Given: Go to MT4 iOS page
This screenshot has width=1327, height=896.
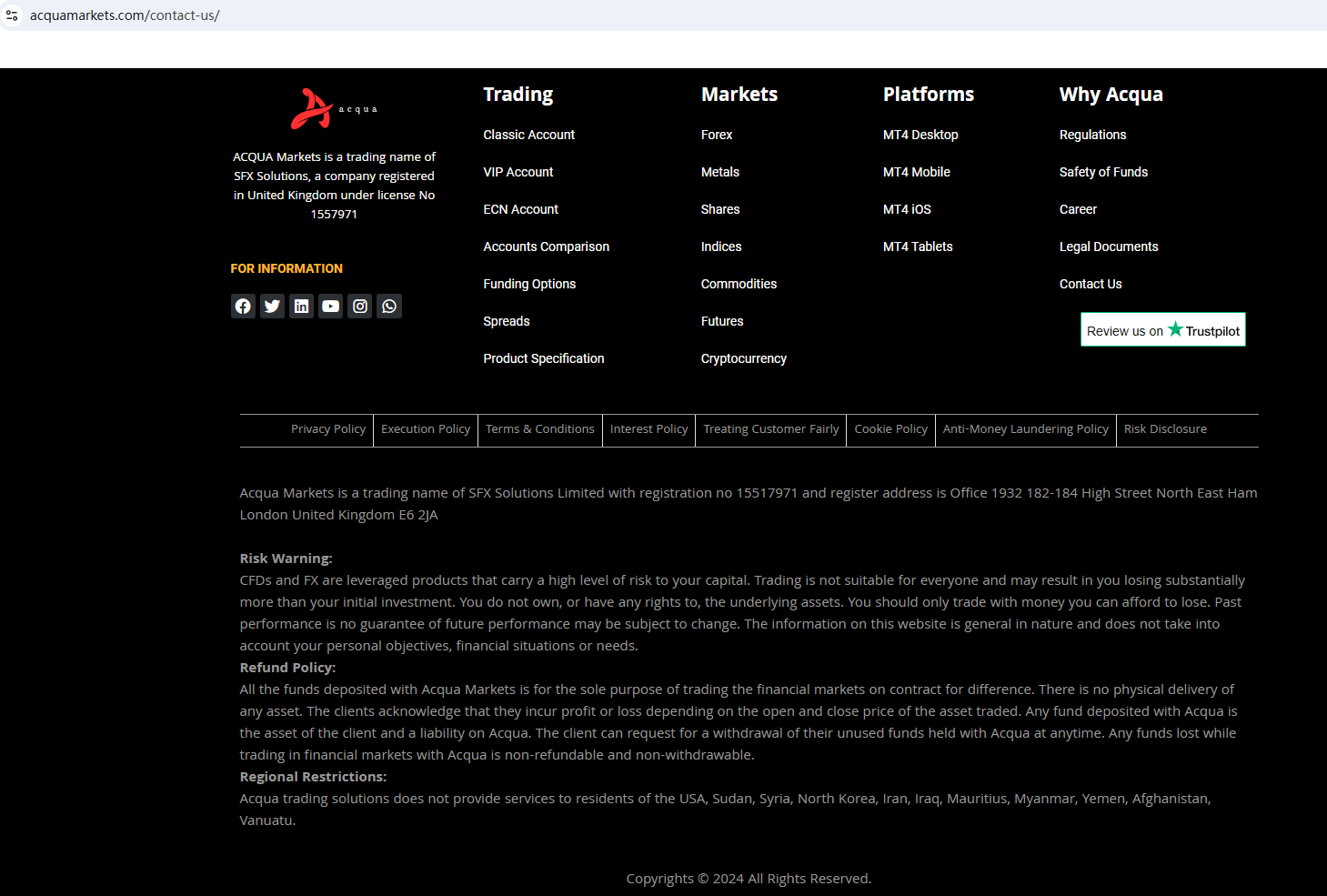Looking at the screenshot, I should point(907,209).
